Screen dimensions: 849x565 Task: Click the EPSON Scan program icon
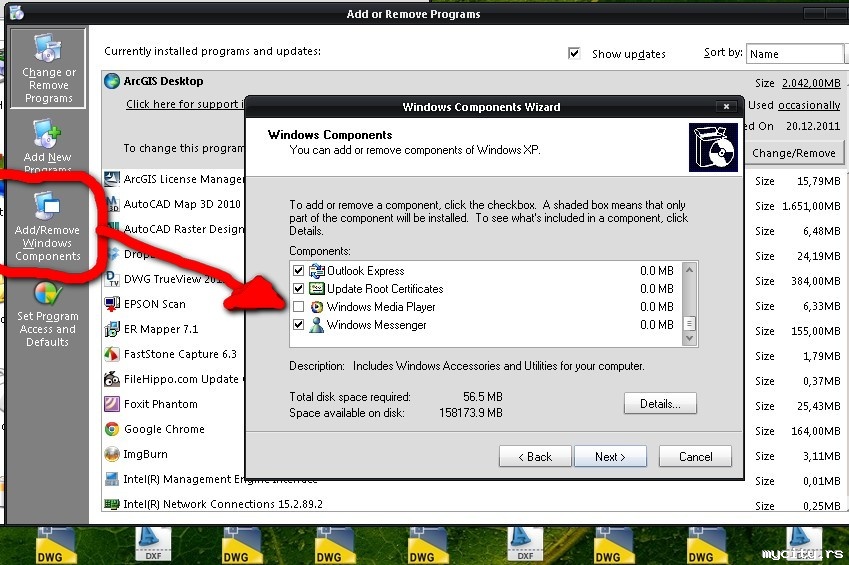[112, 304]
